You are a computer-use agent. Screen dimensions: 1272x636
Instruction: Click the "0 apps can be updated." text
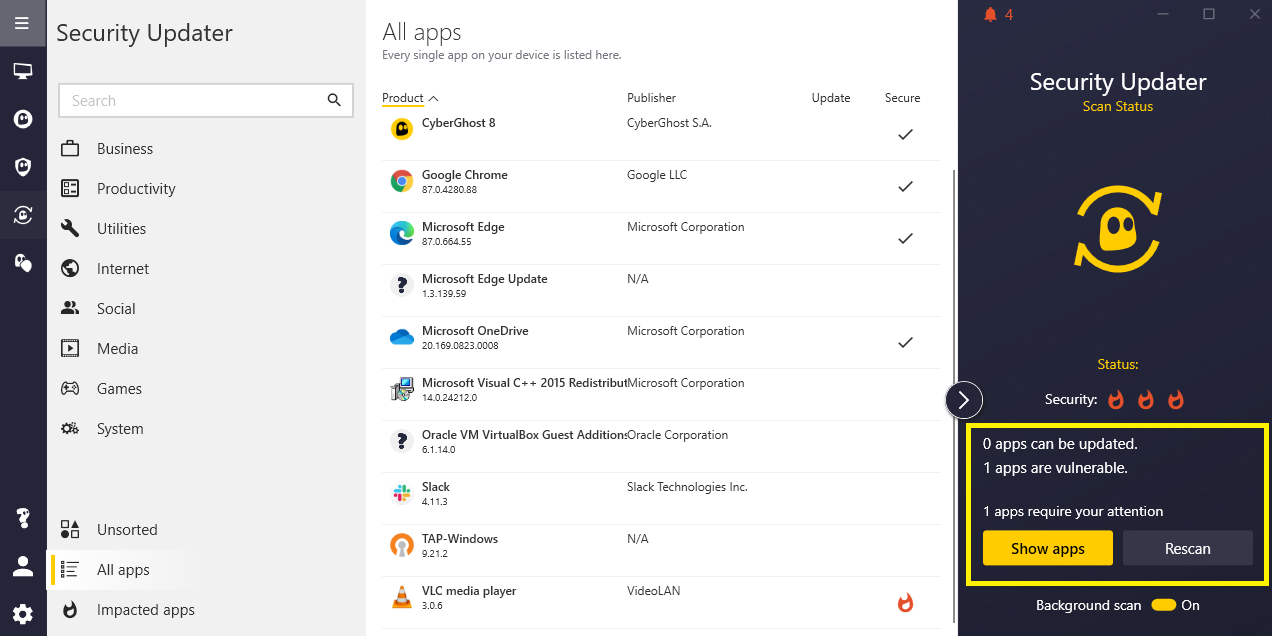[x=1060, y=444]
